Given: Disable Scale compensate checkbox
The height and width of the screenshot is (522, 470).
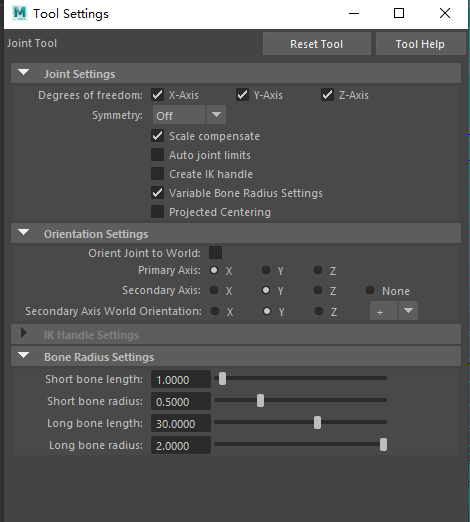Looking at the screenshot, I should 157,136.
